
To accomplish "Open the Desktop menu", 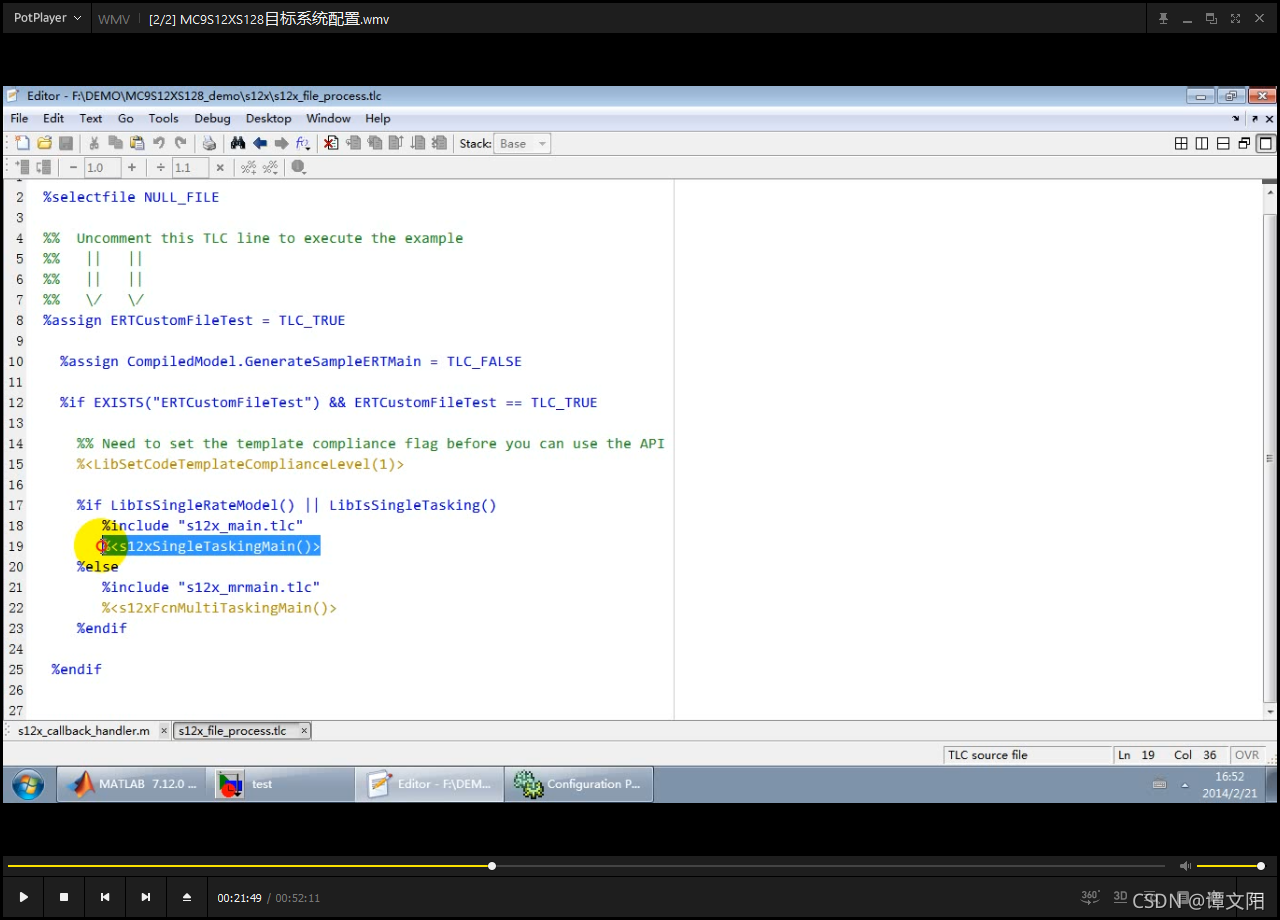I will (268, 118).
